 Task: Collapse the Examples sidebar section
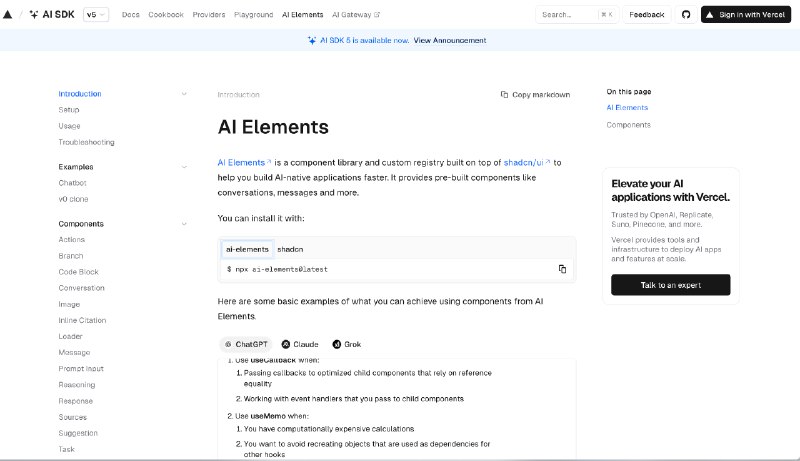[x=184, y=167]
